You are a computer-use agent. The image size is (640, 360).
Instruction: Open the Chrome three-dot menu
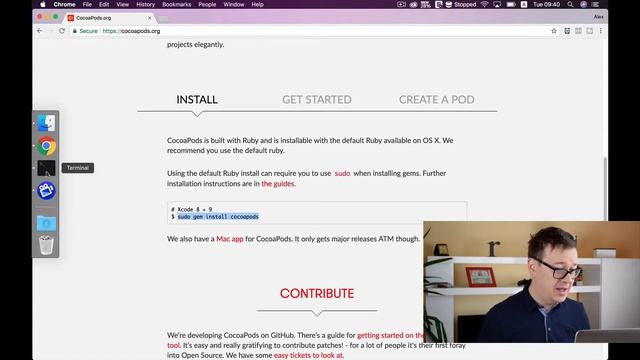point(601,31)
